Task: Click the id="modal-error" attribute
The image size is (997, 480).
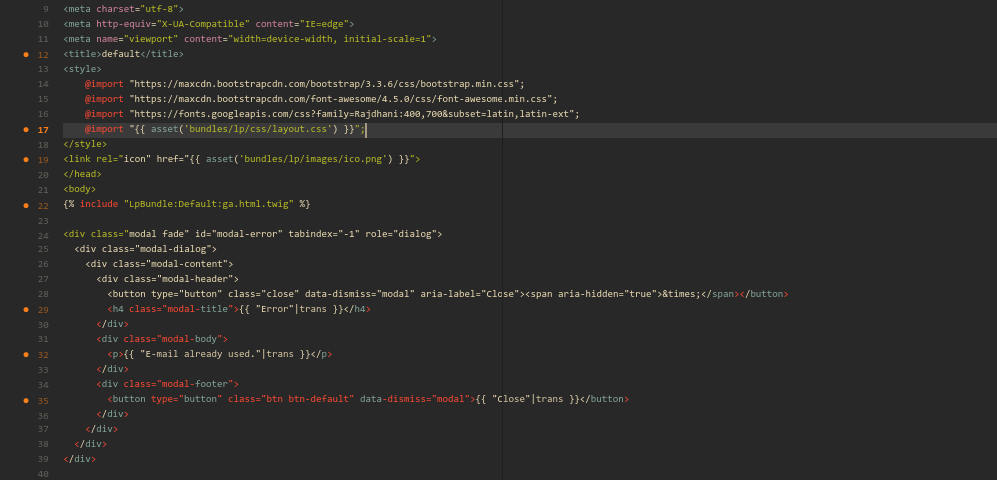Action: click(238, 234)
